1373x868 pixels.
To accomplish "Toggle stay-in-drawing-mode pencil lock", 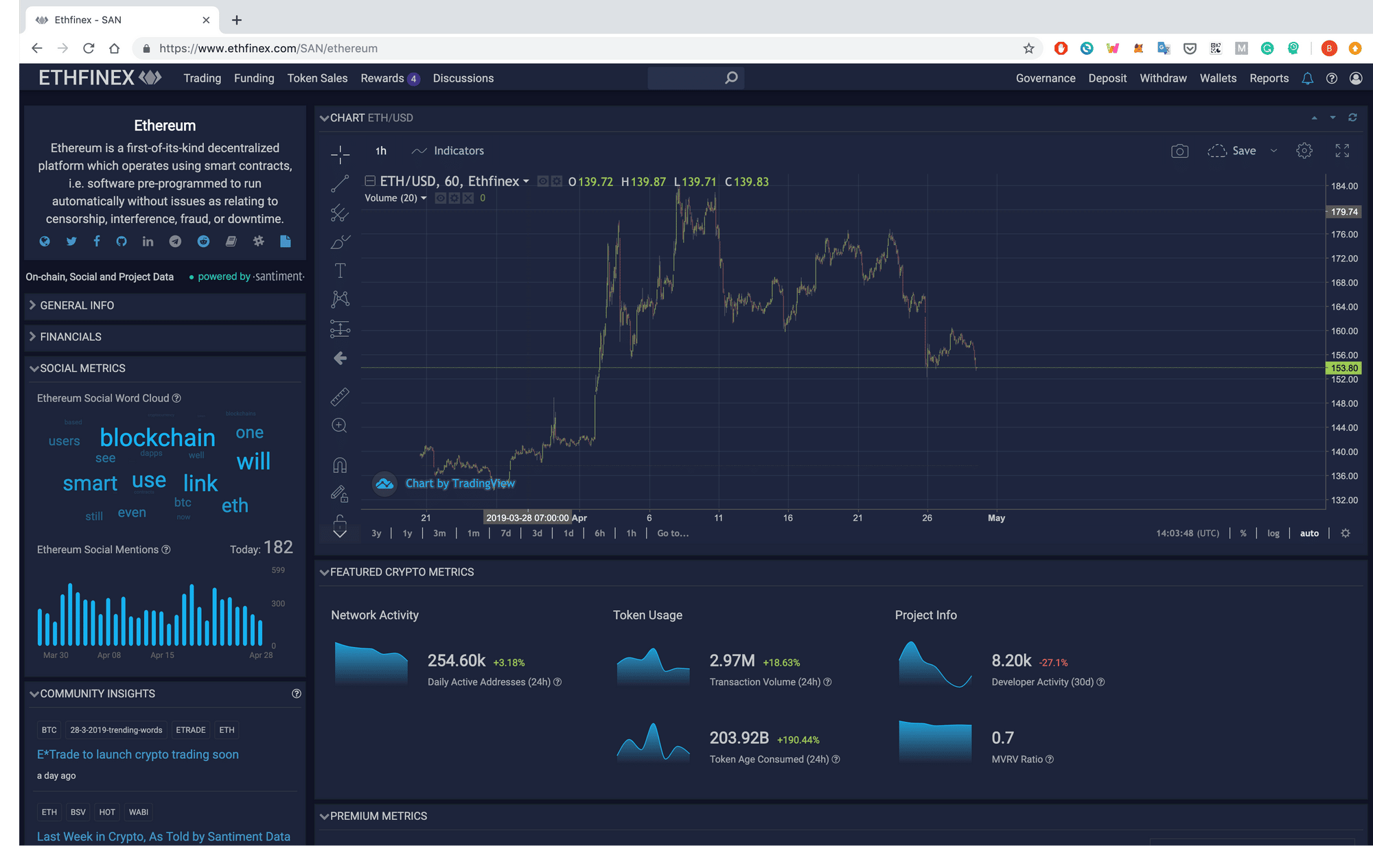I will tap(340, 493).
